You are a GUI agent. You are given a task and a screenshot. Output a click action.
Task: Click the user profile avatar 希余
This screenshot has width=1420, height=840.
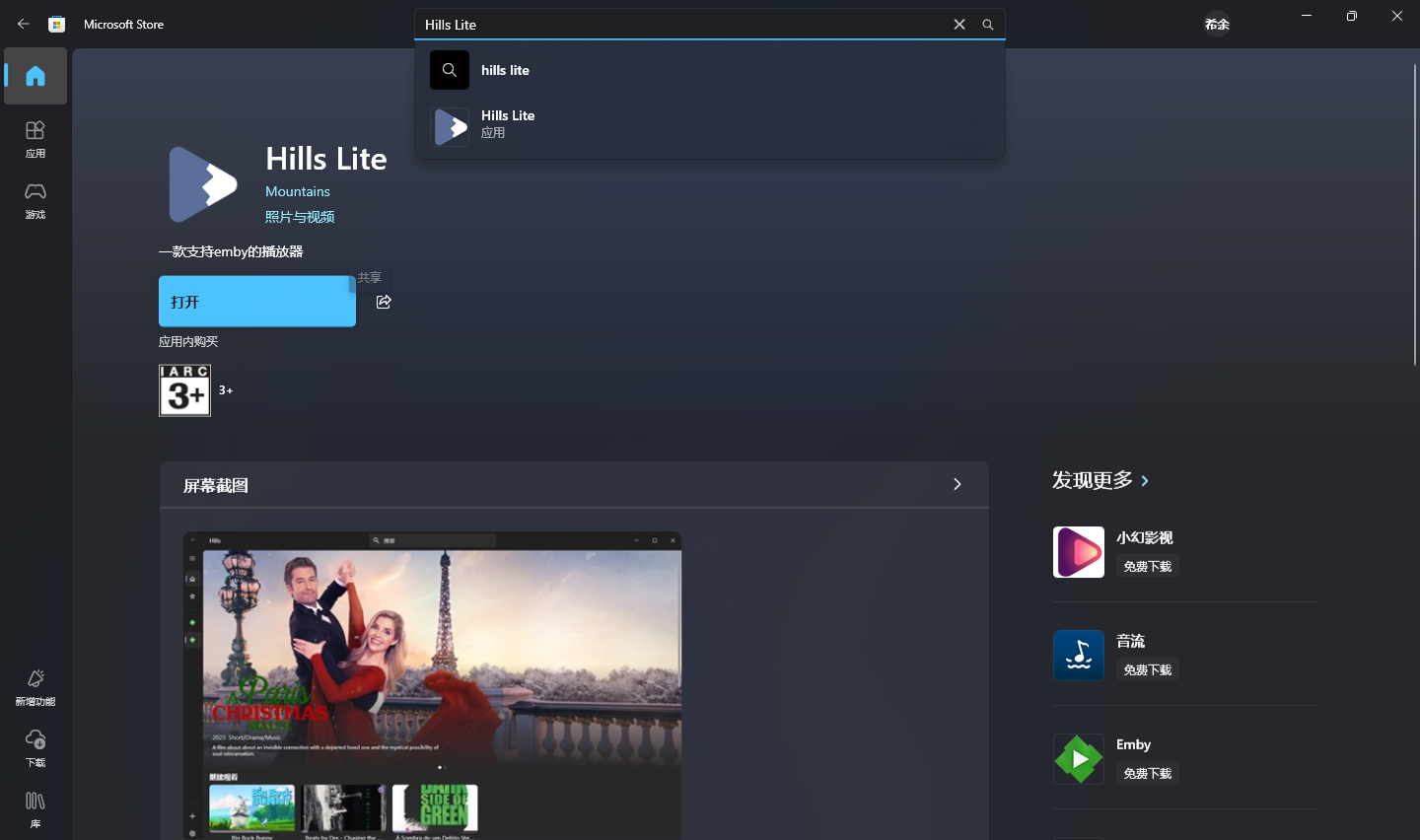[x=1217, y=24]
